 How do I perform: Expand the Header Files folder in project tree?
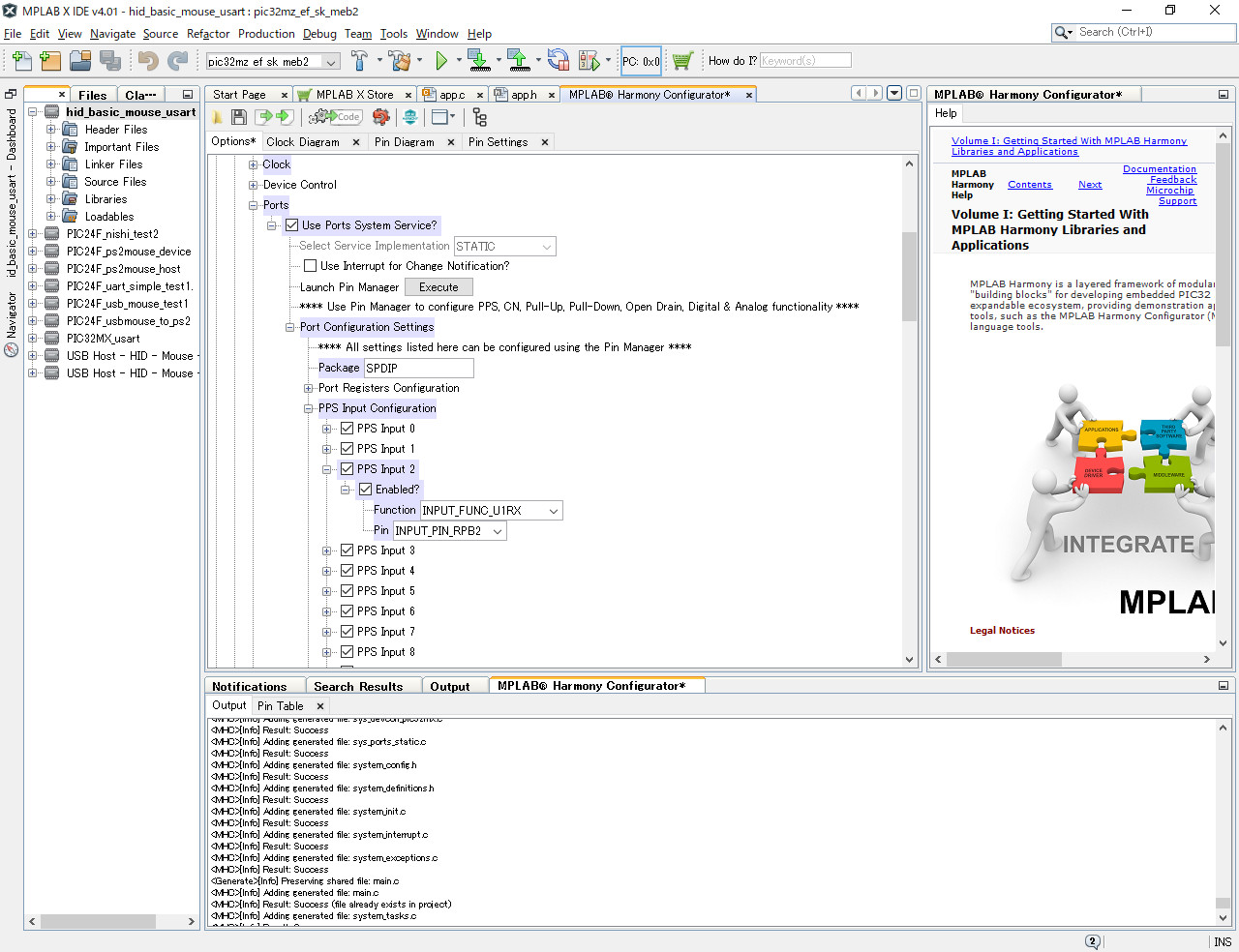pyautogui.click(x=51, y=129)
